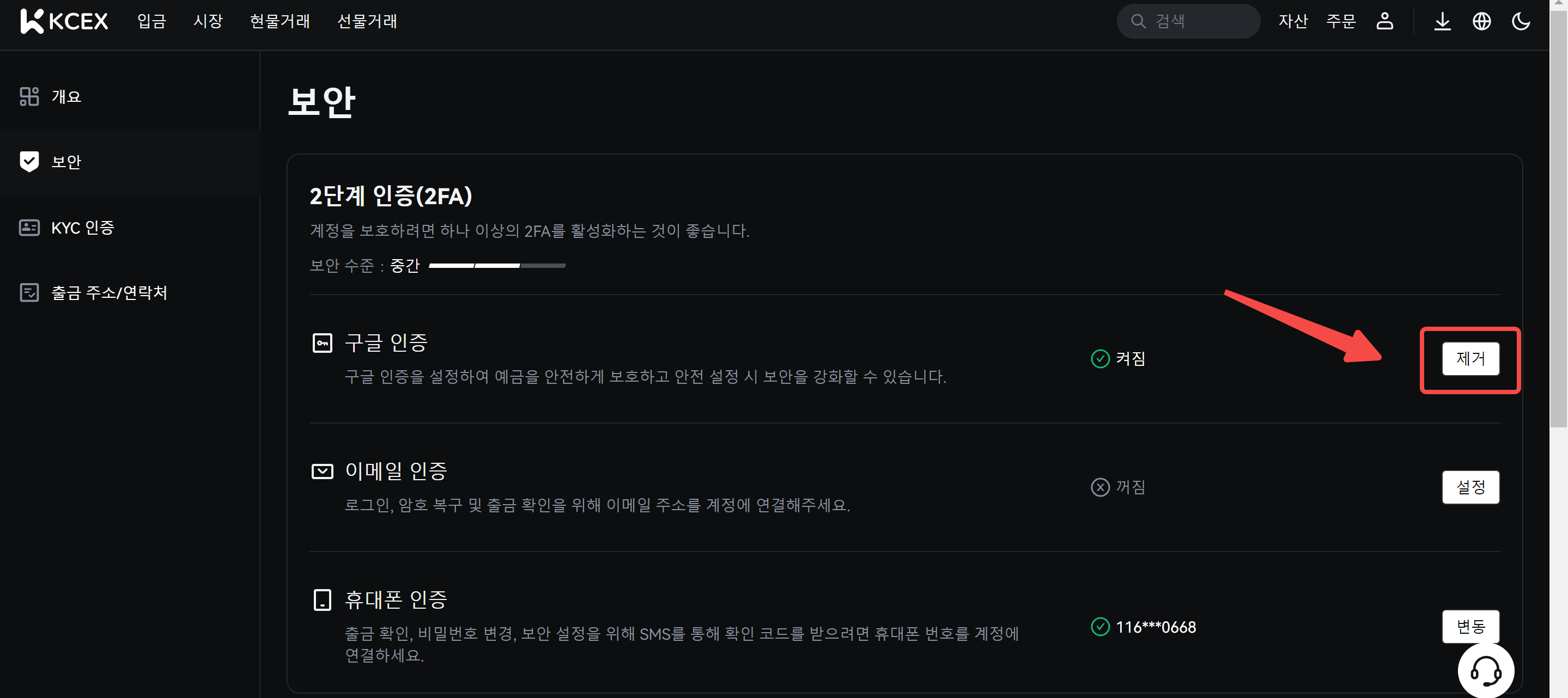Screen dimensions: 1568x698
Task: Click 제거 to remove Google authentication
Action: click(1470, 358)
